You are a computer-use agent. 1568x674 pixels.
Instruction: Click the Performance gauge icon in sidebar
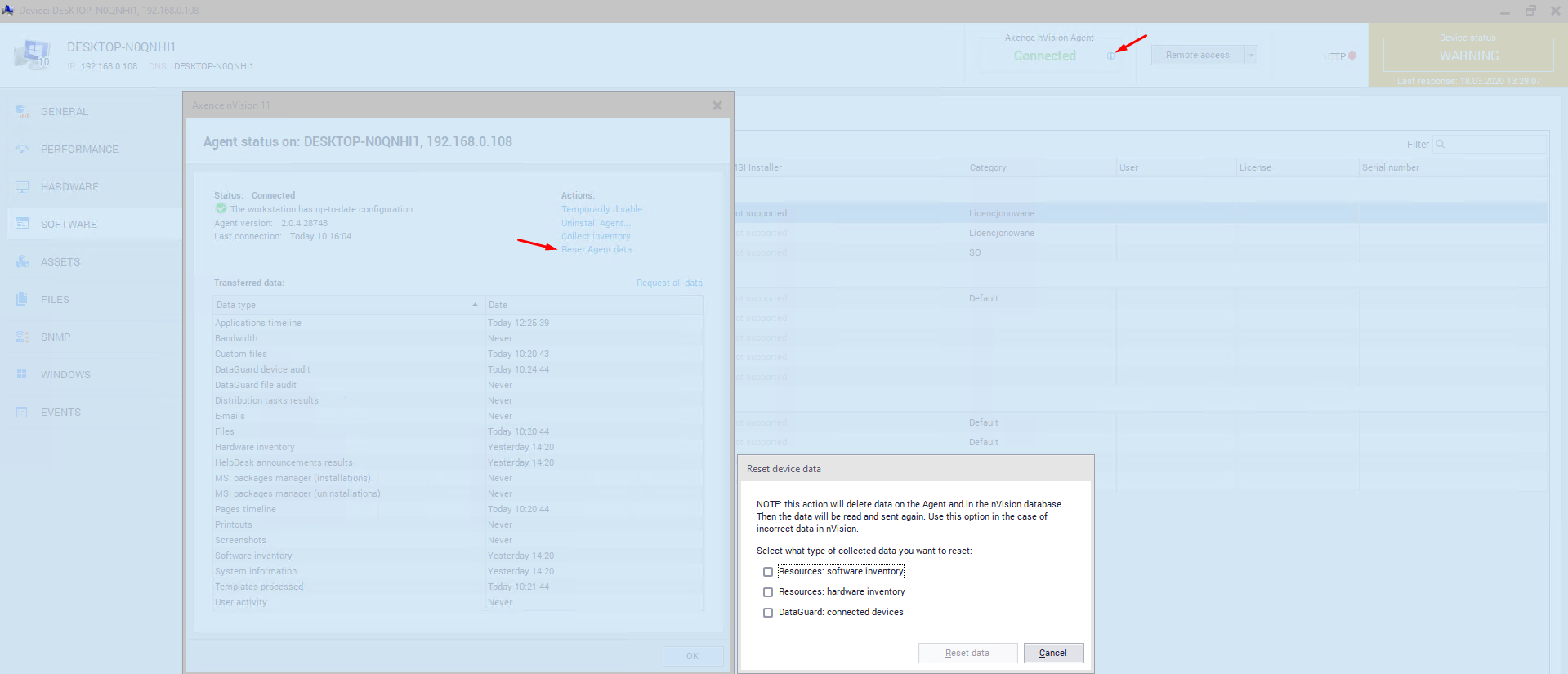click(x=22, y=149)
